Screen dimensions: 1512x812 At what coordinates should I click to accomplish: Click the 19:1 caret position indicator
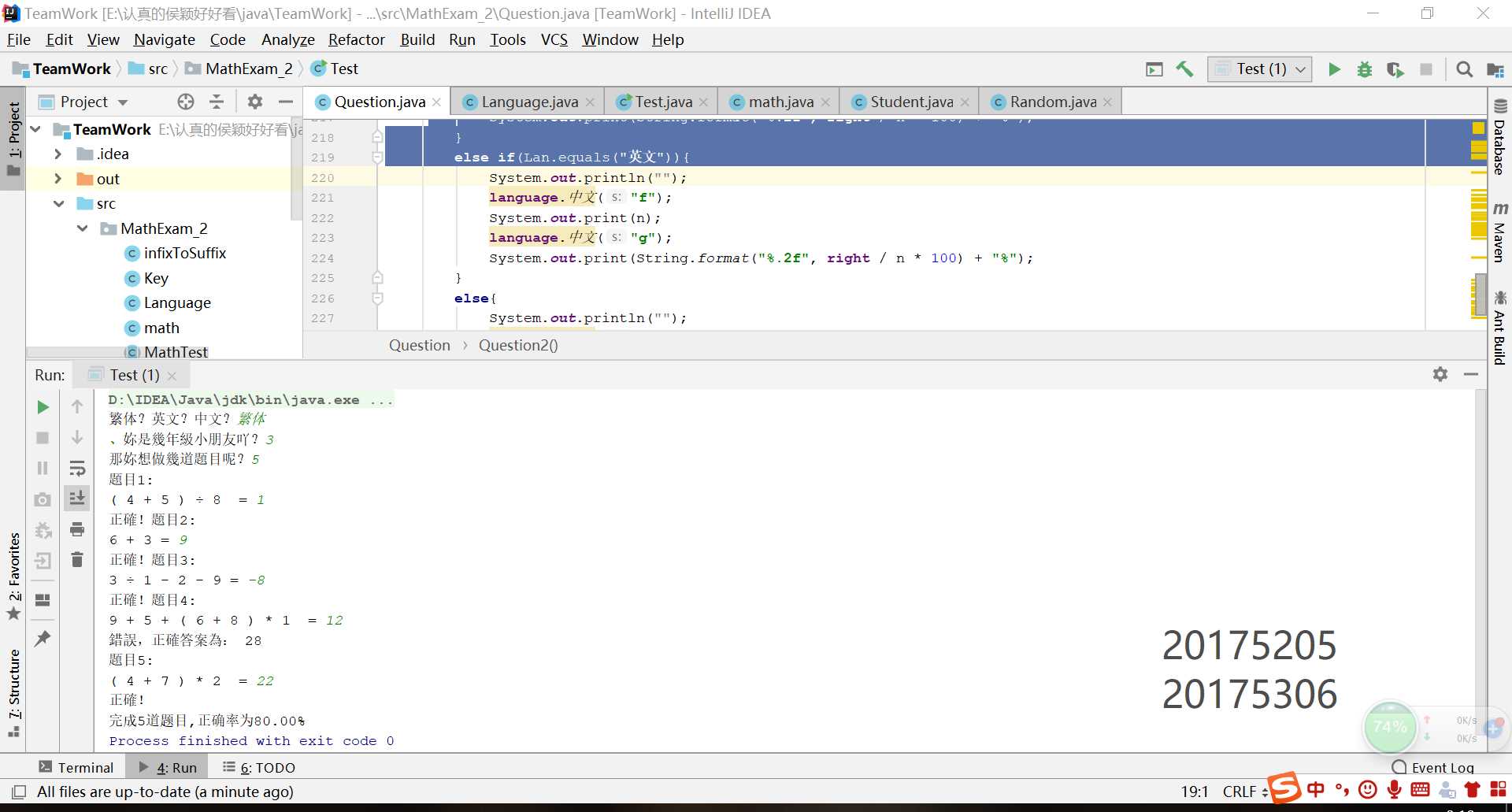point(1194,792)
